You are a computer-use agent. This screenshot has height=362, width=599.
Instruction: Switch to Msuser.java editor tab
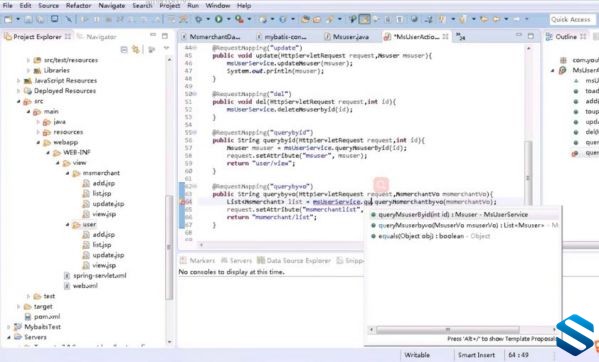point(346,37)
